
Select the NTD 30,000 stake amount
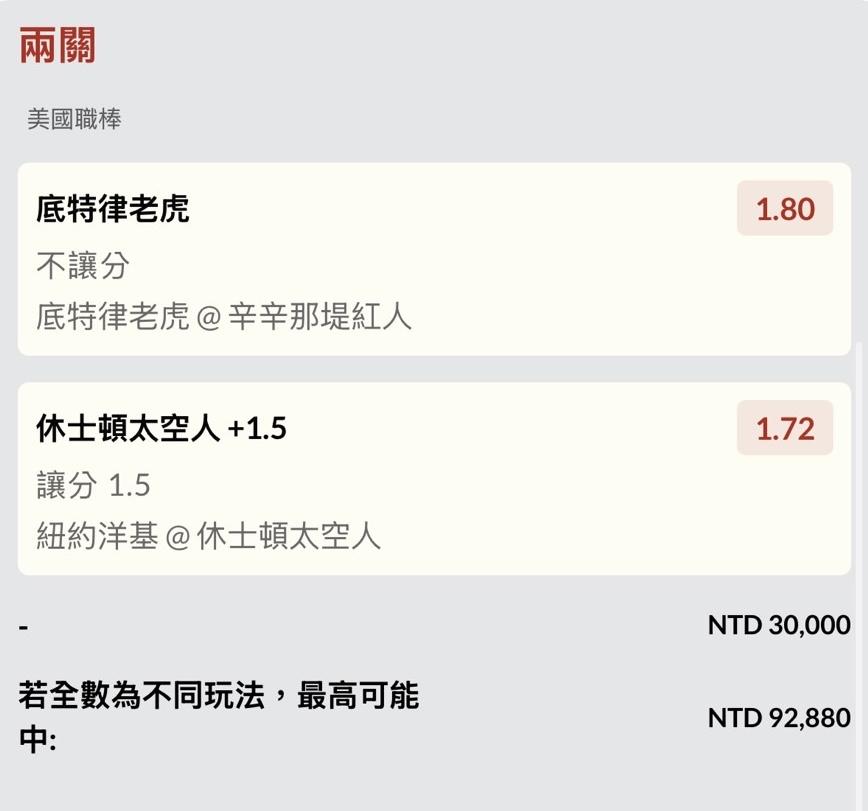pyautogui.click(x=779, y=626)
